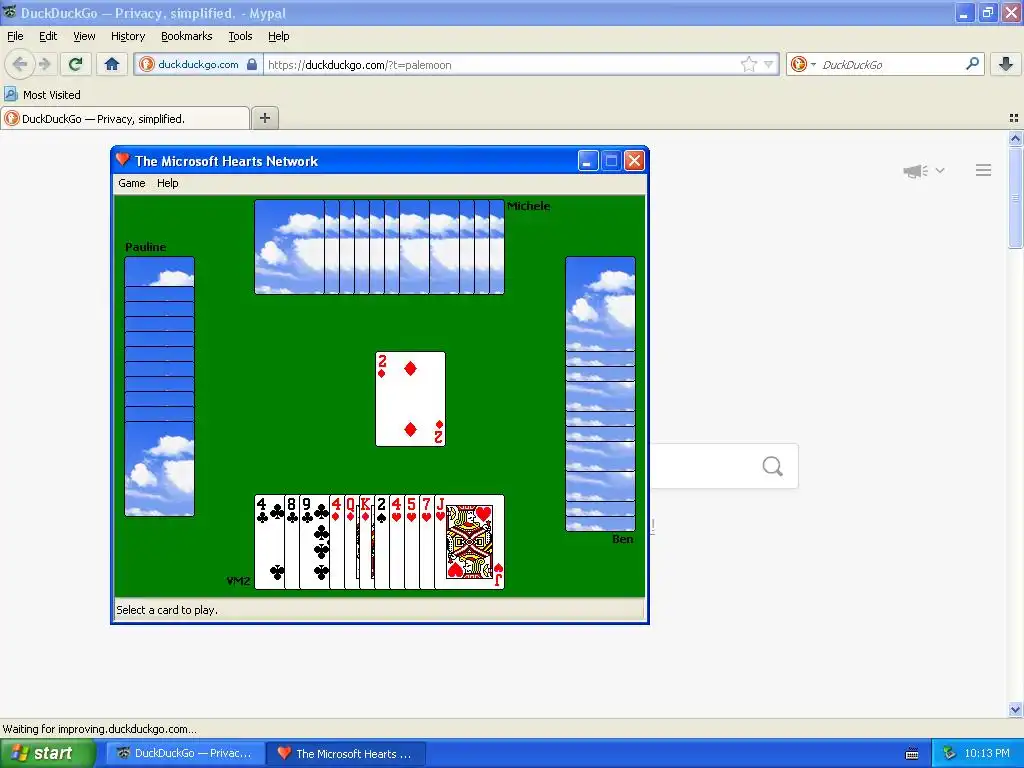Click the system tray keyboard icon
Screen dimensions: 1024x768
pyautogui.click(x=912, y=754)
